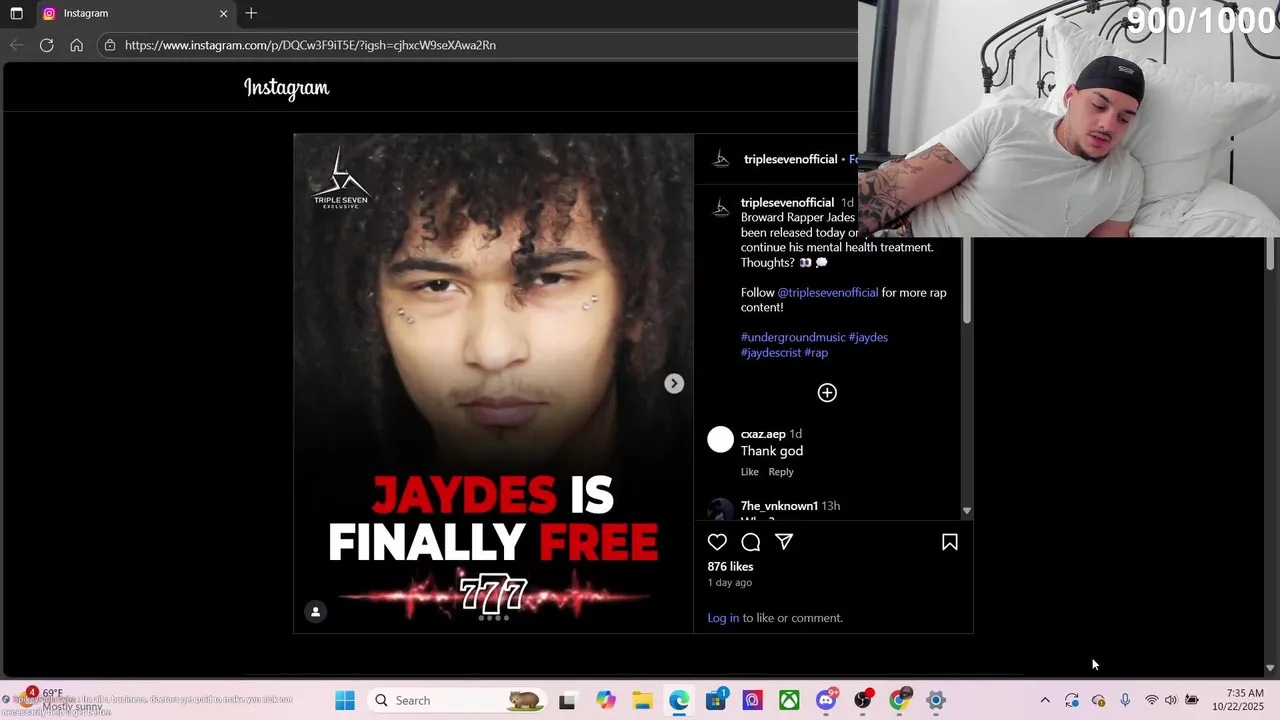Screen dimensions: 1280x720
Task: Open File Explorer from taskbar
Action: coord(642,701)
